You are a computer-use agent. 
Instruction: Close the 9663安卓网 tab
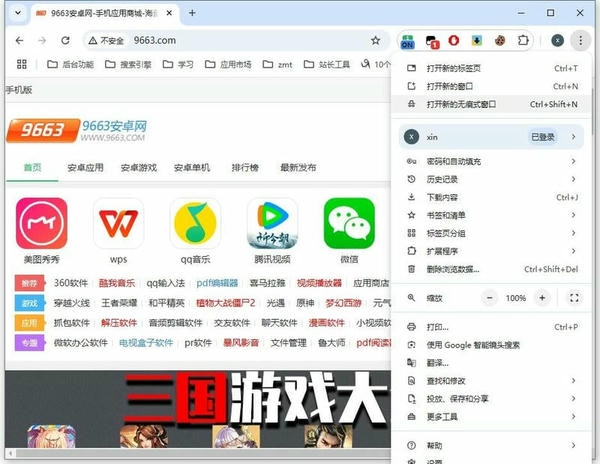[169, 13]
